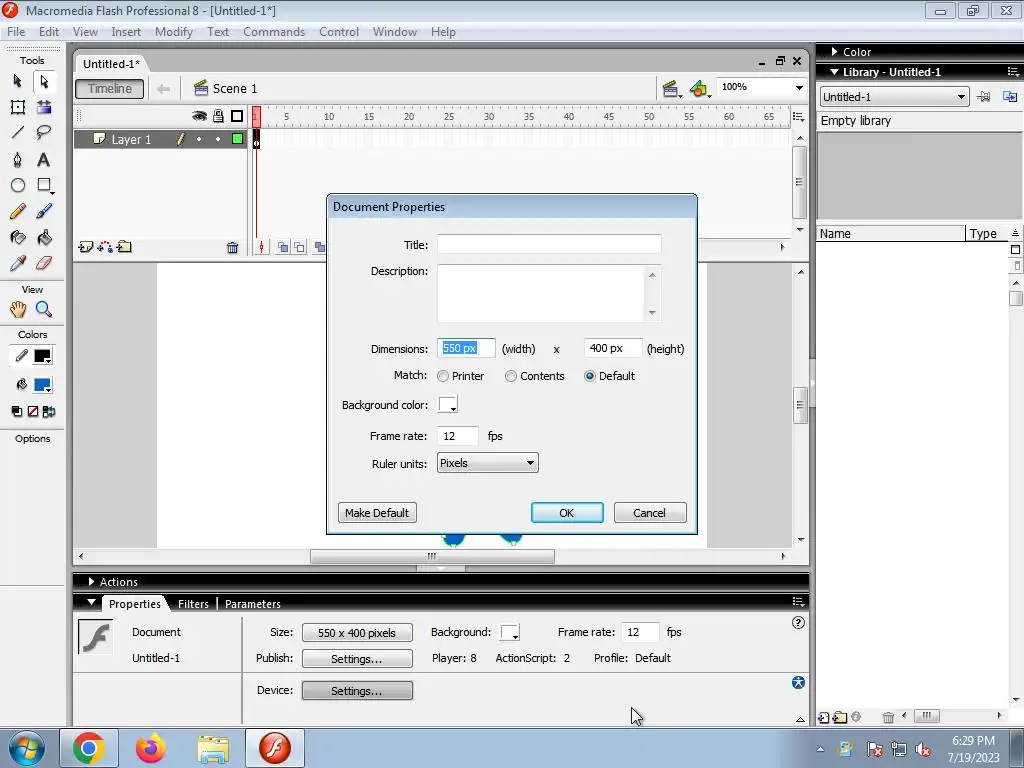Viewport: 1024px width, 768px height.
Task: Open the Commands menu
Action: click(274, 32)
